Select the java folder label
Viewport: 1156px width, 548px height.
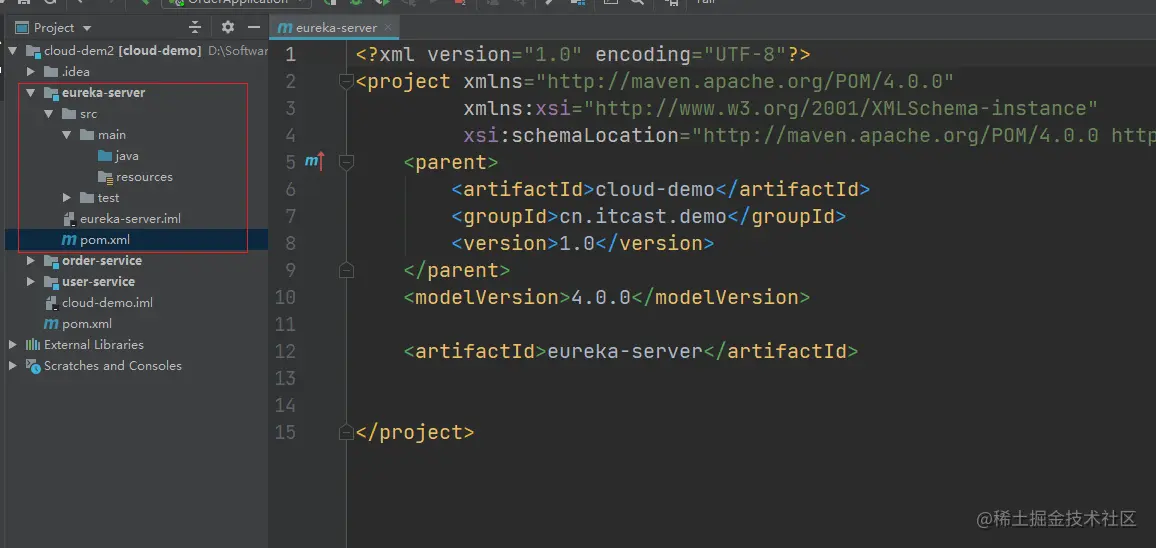pyautogui.click(x=127, y=156)
